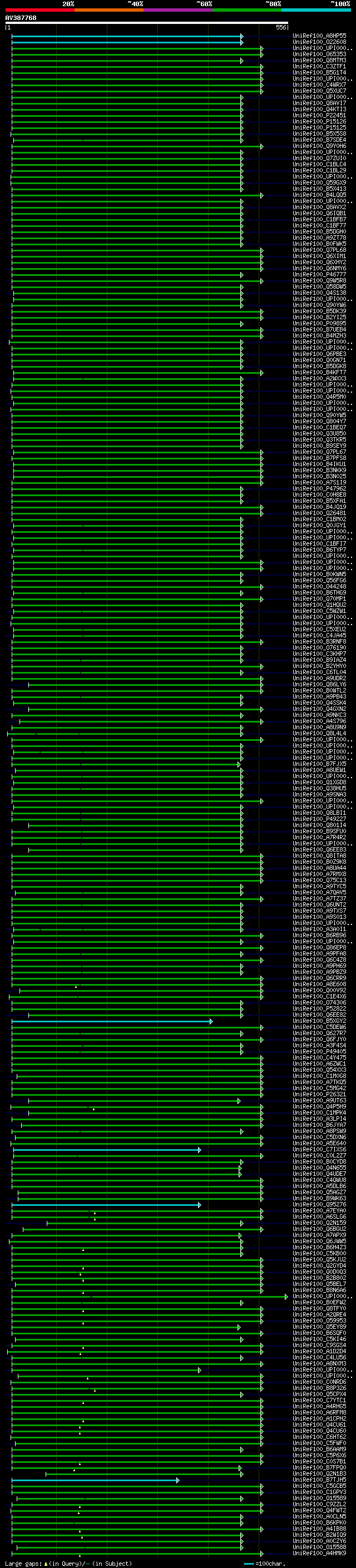This screenshot has width=356, height=1568.
Task: Click the white query sequence bar
Action: pyautogui.click(x=147, y=23)
